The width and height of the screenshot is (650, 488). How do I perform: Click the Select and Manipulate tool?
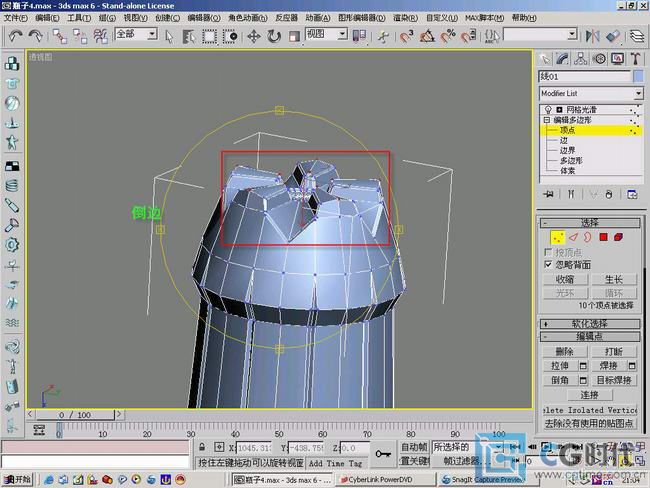click(383, 36)
